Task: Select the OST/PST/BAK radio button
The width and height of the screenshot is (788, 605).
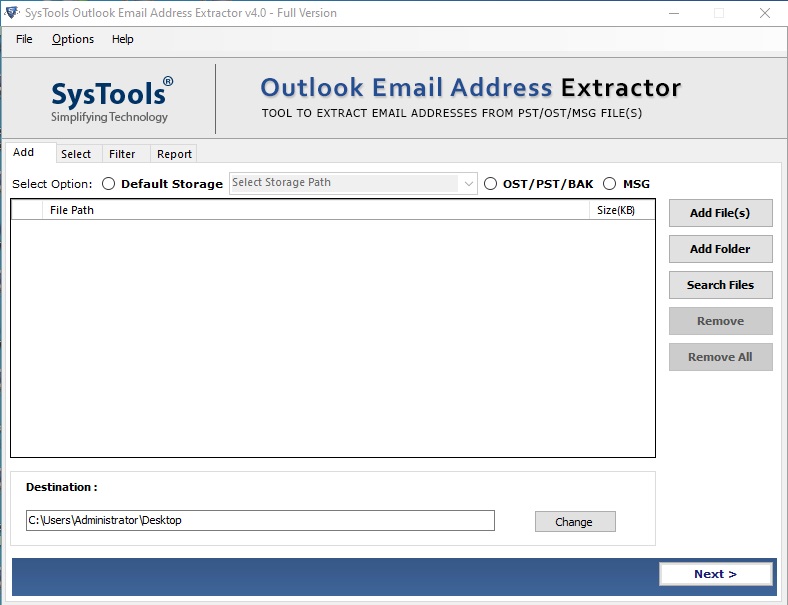Action: (490, 184)
